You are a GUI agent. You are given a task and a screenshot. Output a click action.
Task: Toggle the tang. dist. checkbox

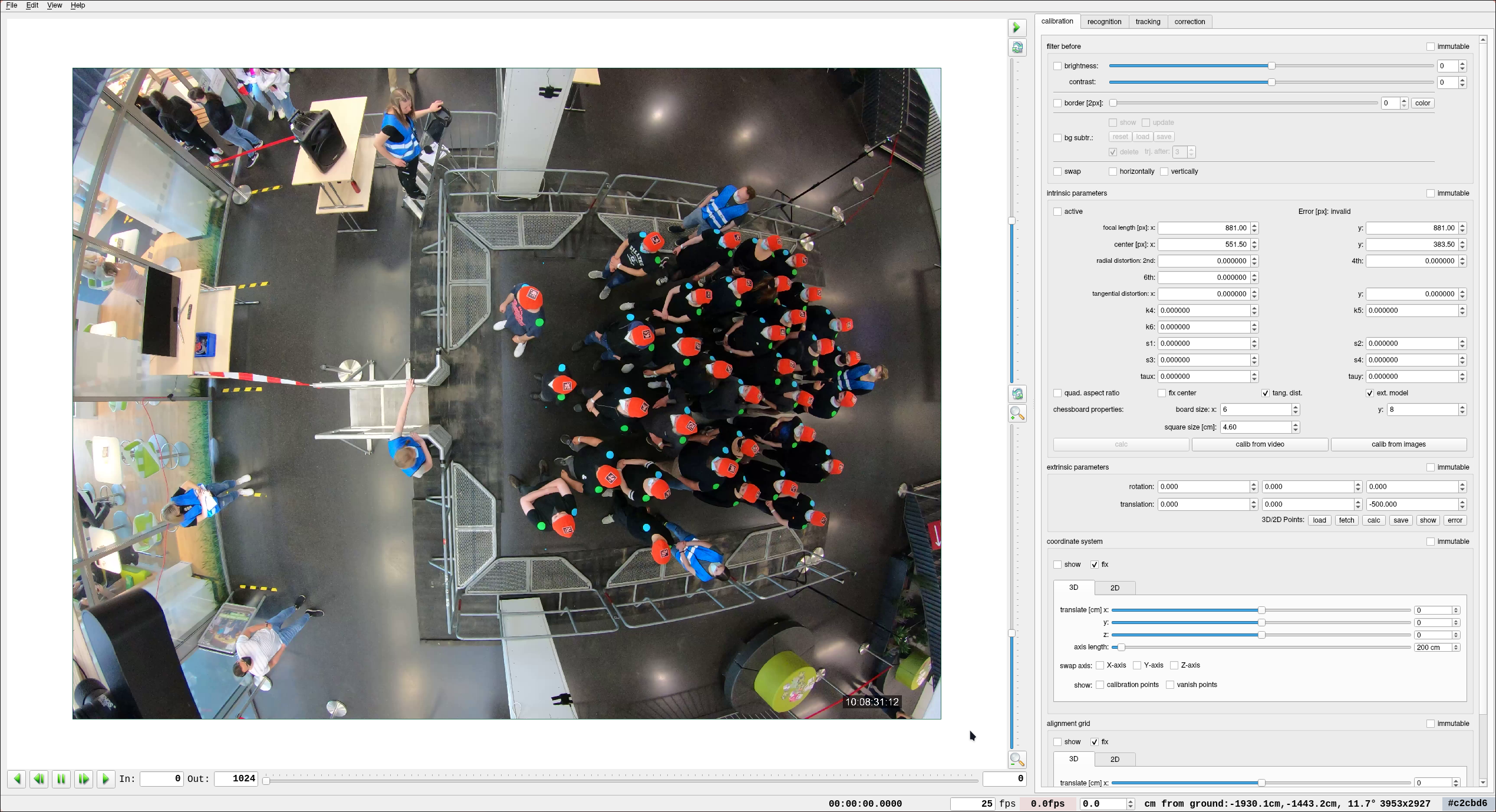tap(1265, 393)
